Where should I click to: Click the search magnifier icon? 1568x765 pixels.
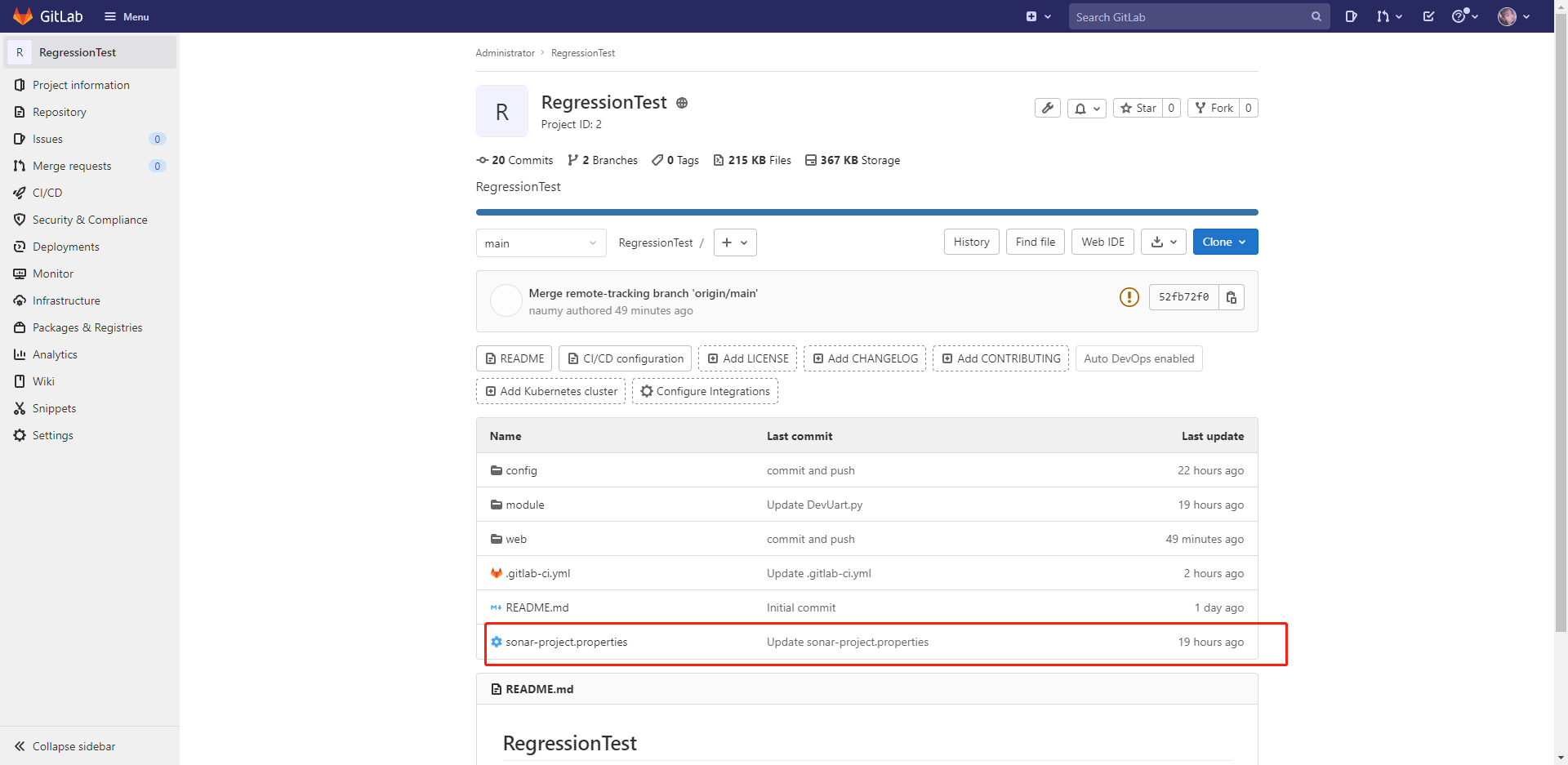1316,16
